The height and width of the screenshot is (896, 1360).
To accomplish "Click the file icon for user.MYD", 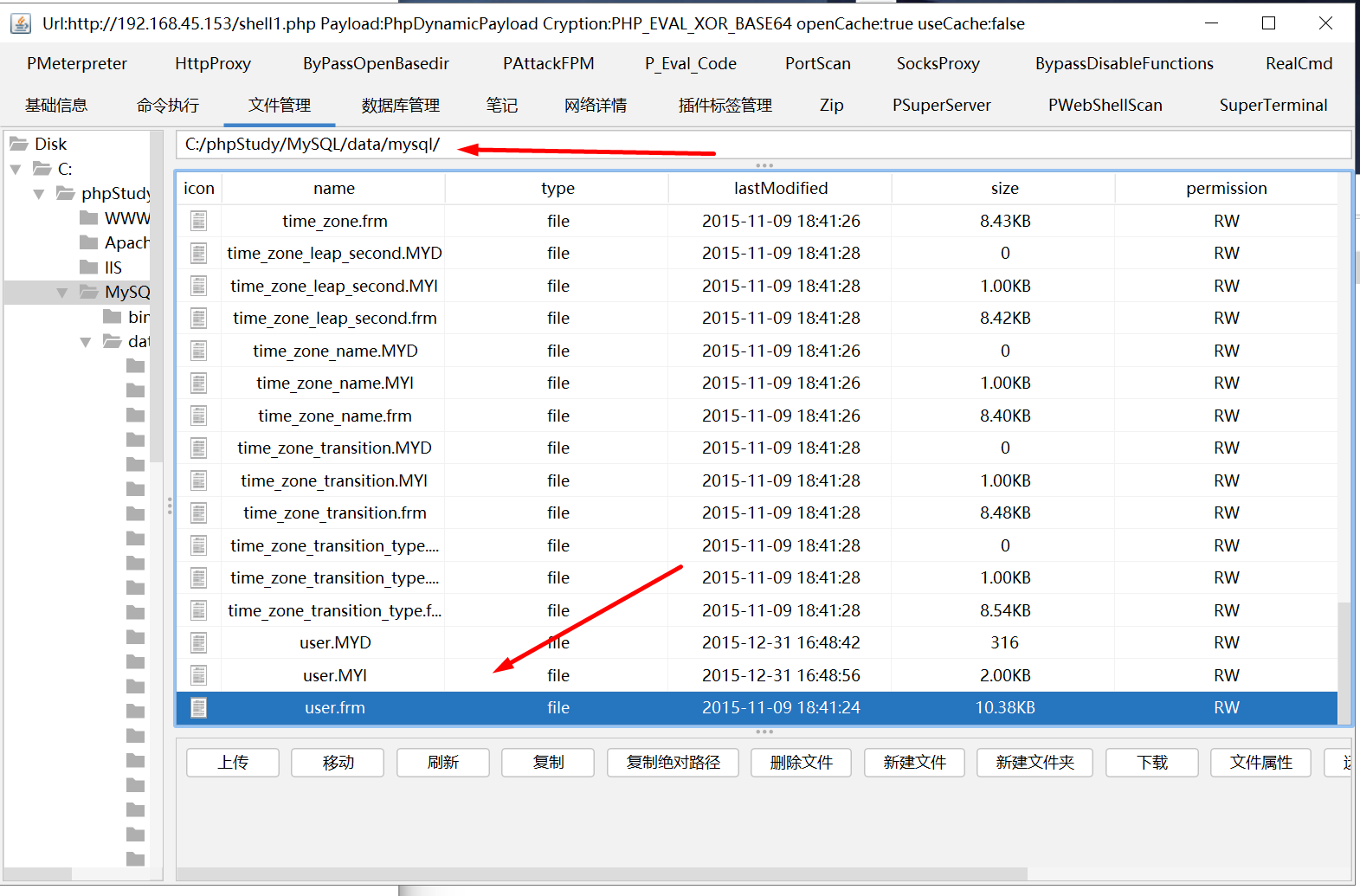I will tap(198, 642).
